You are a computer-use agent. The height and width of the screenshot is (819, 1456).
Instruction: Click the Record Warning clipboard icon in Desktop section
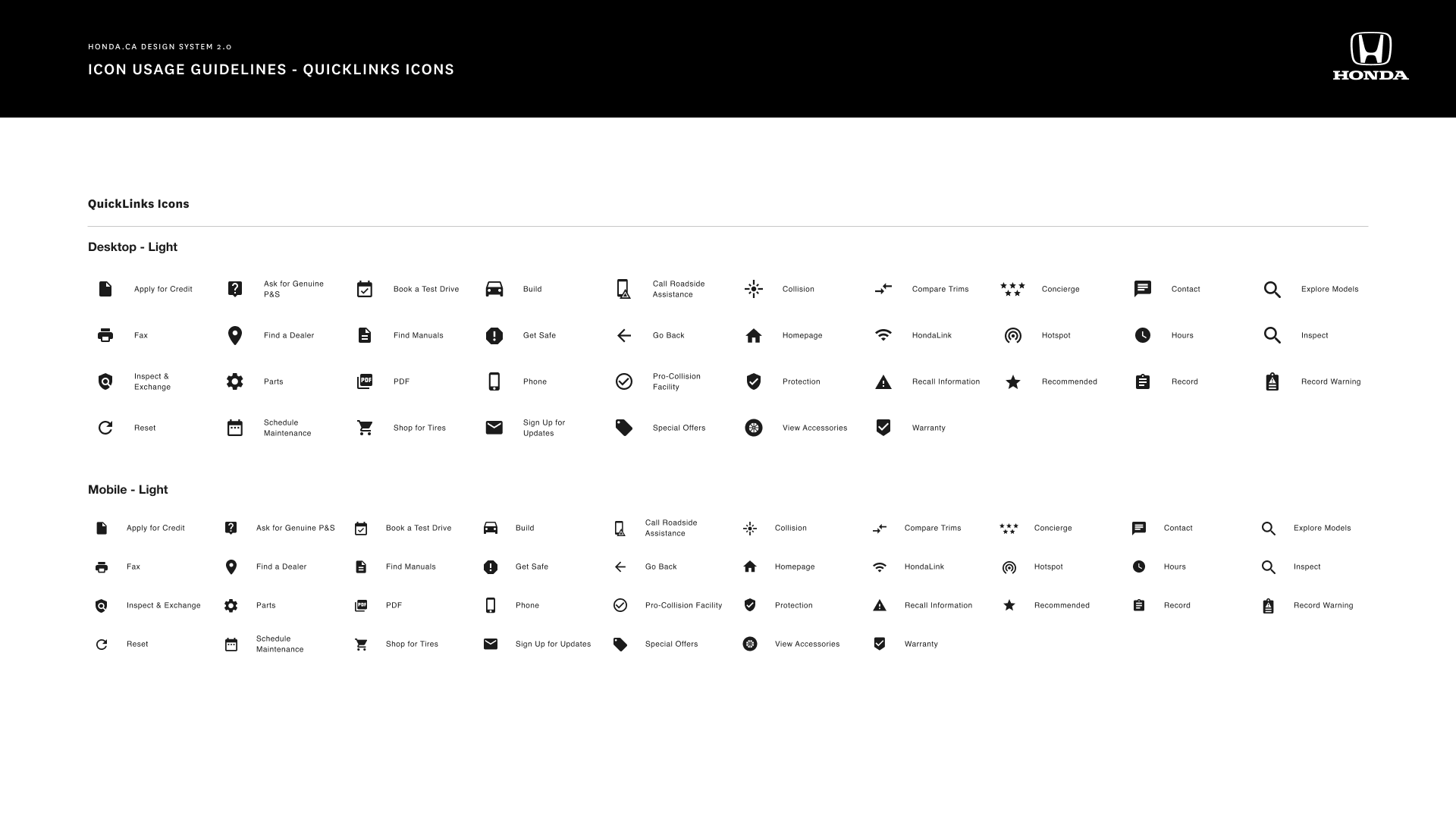coord(1272,381)
